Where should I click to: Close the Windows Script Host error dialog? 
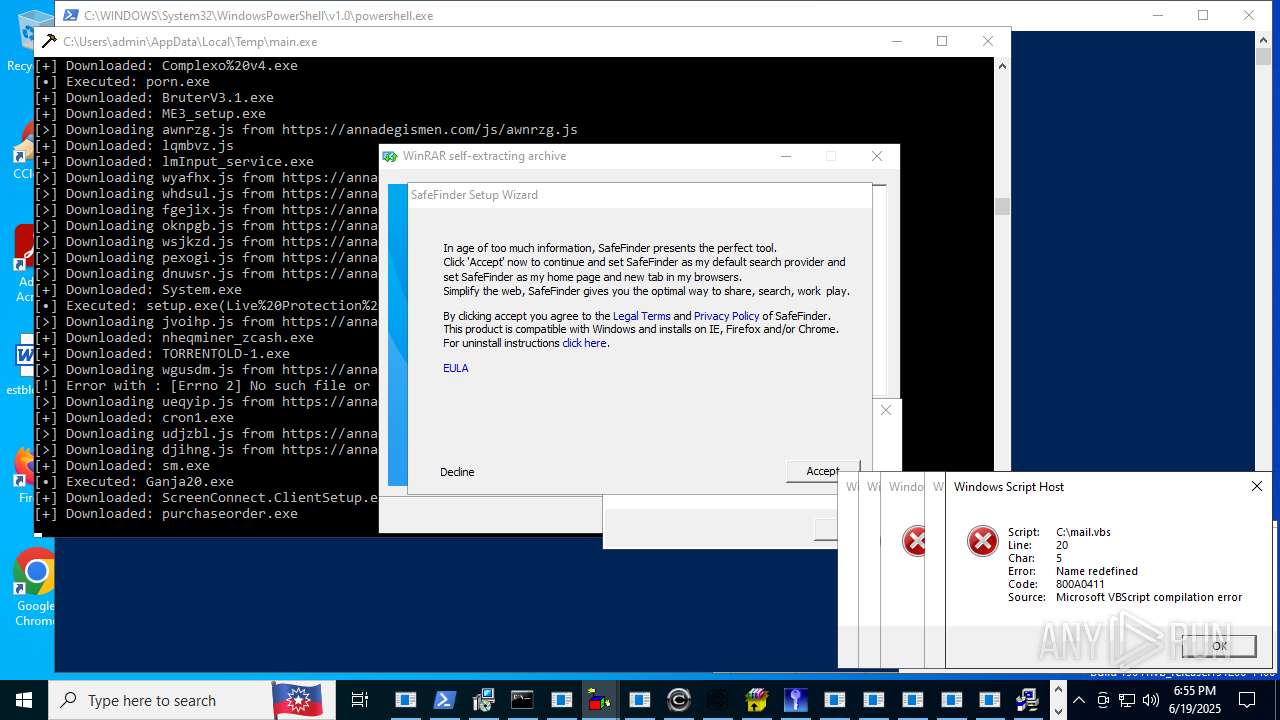click(1257, 486)
